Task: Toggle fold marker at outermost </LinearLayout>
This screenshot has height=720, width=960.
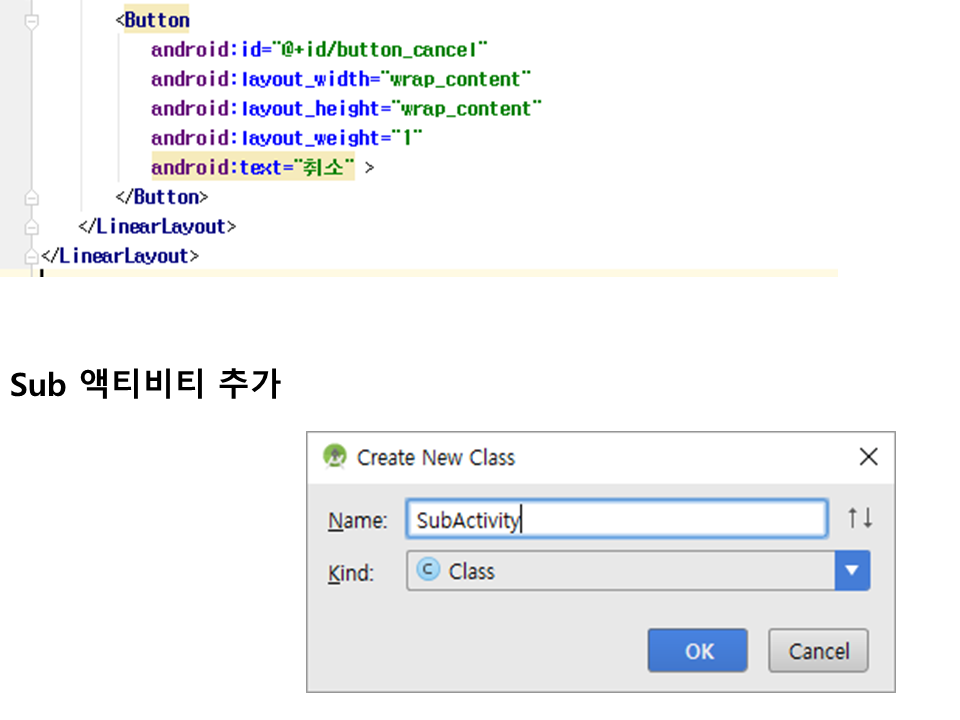Action: coord(32,256)
